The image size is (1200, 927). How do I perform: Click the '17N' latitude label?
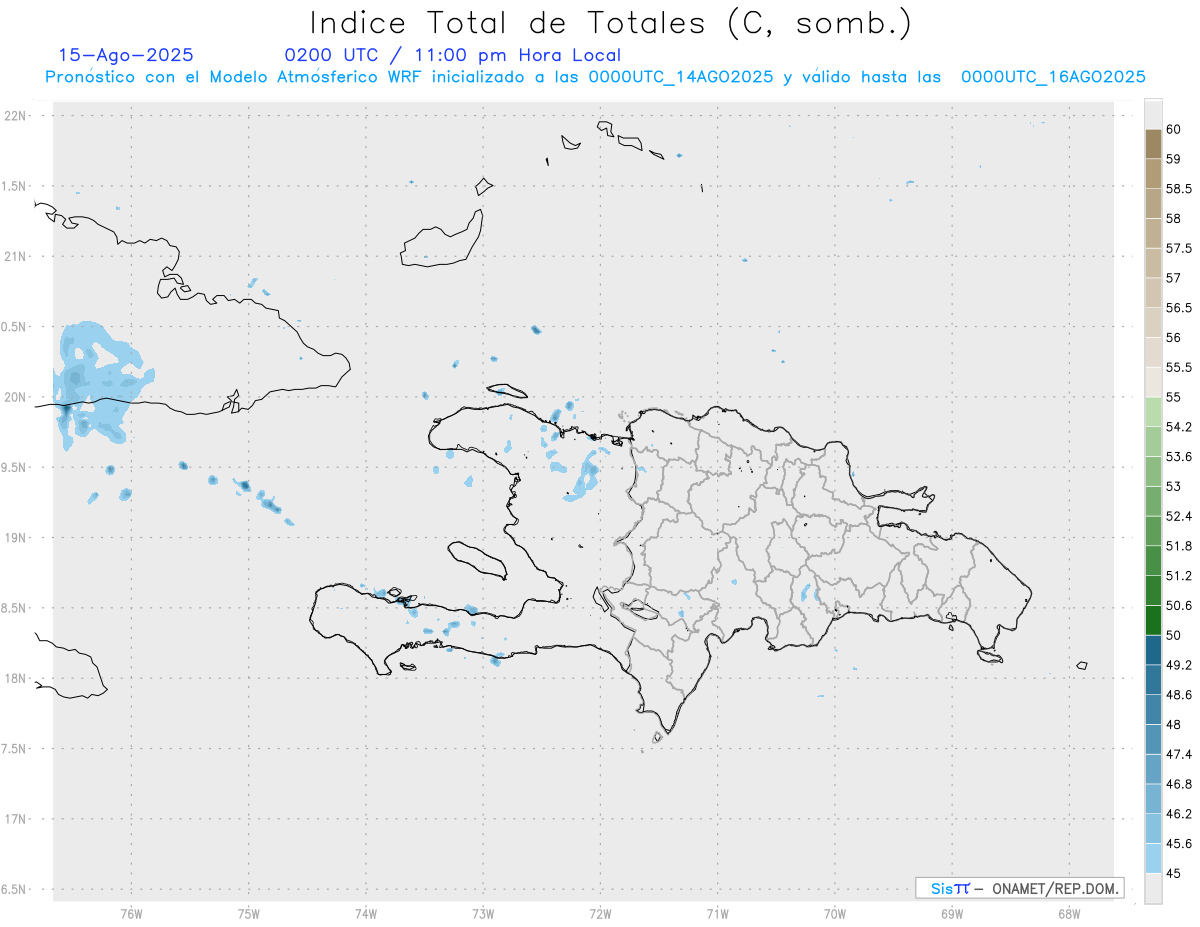[x=15, y=819]
